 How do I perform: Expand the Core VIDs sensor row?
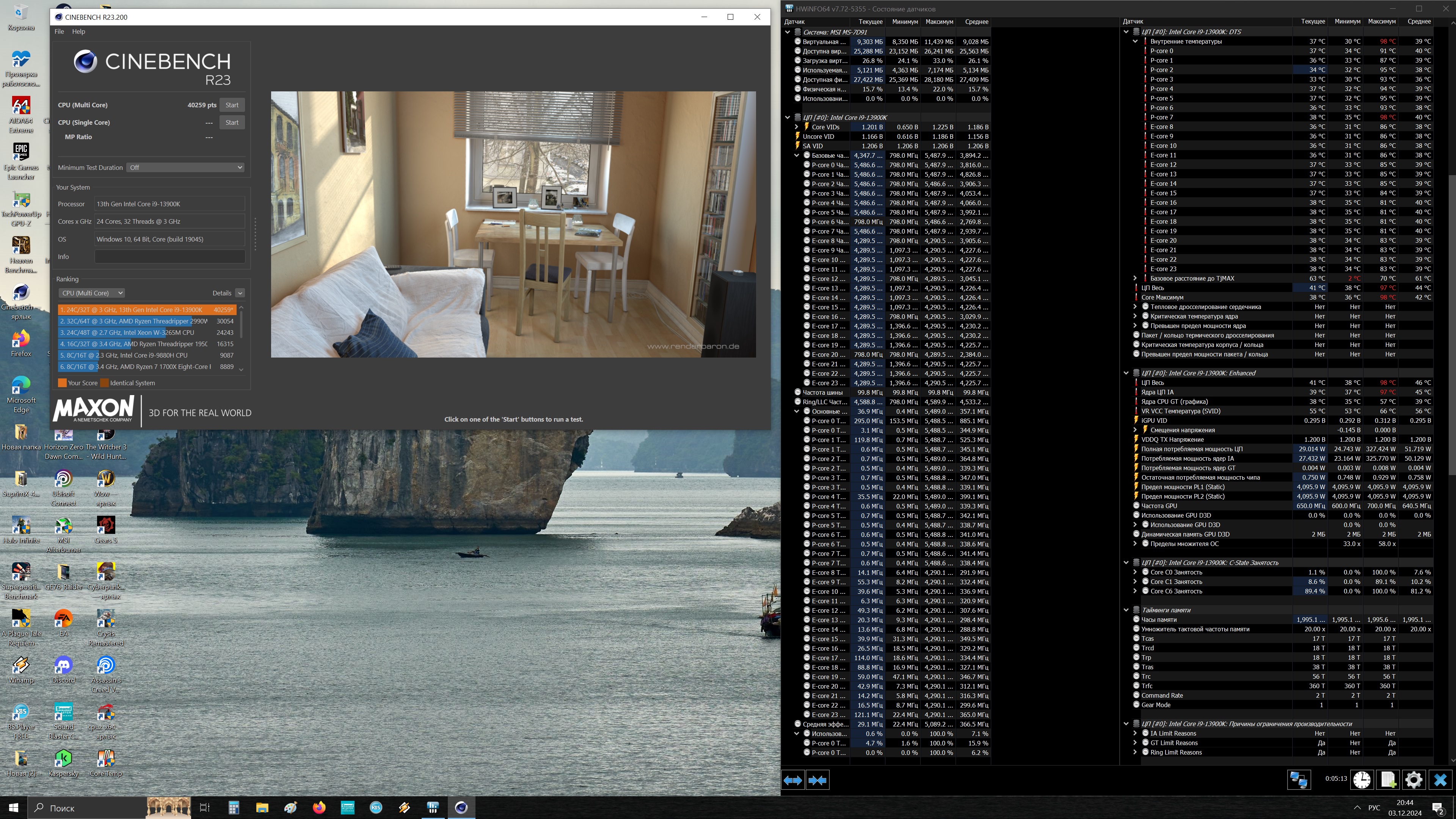tap(796, 127)
